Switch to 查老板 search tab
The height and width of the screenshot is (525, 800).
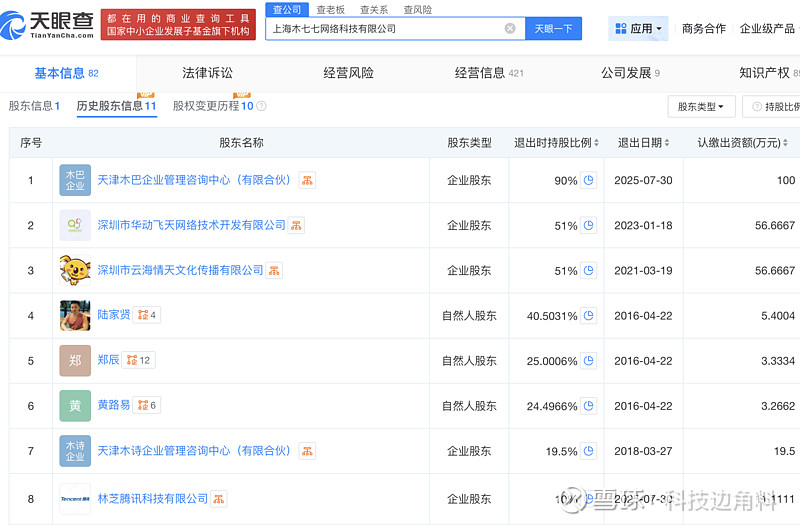[x=331, y=10]
